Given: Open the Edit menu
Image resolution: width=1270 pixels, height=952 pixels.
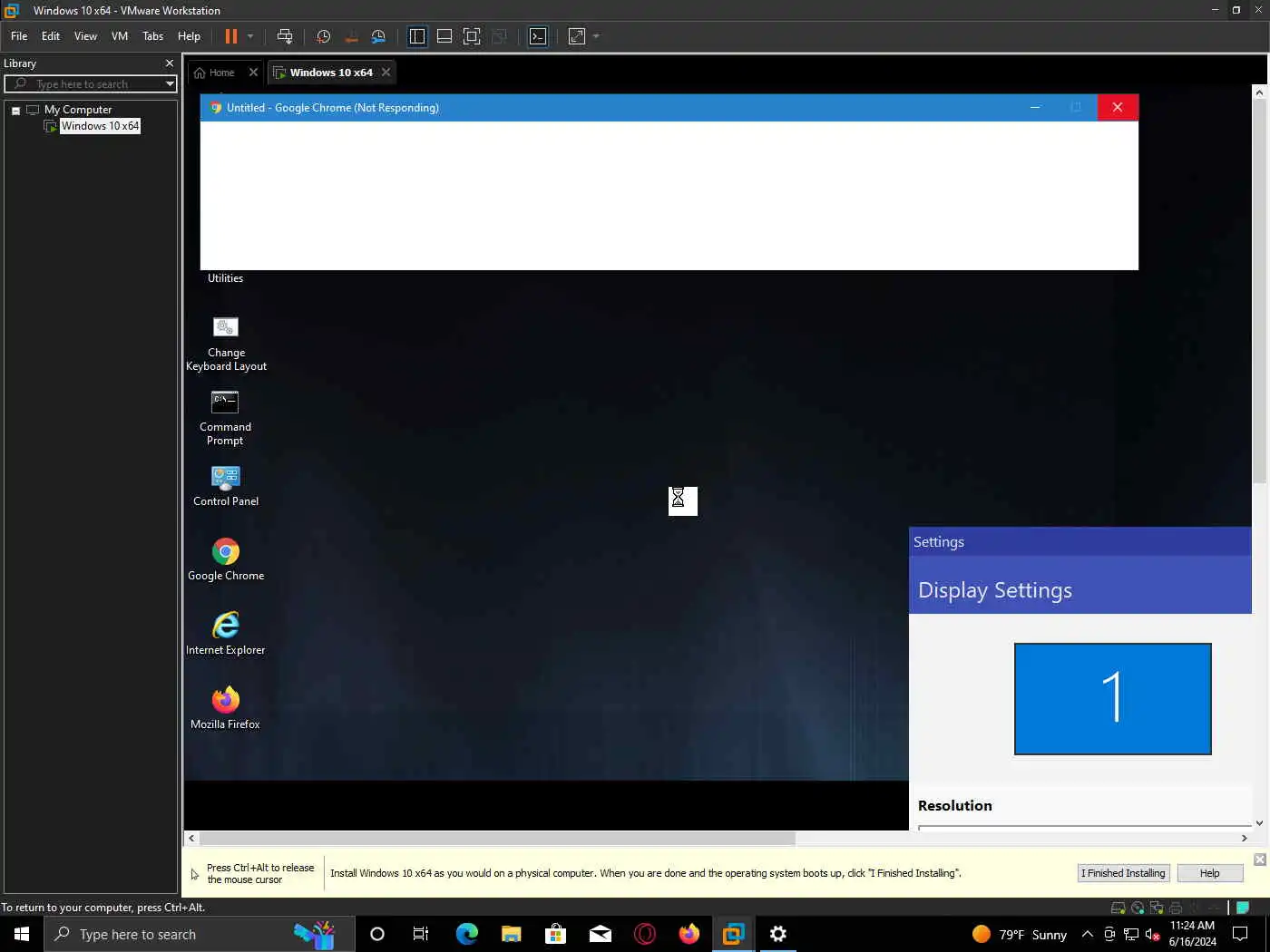Looking at the screenshot, I should coord(51,36).
